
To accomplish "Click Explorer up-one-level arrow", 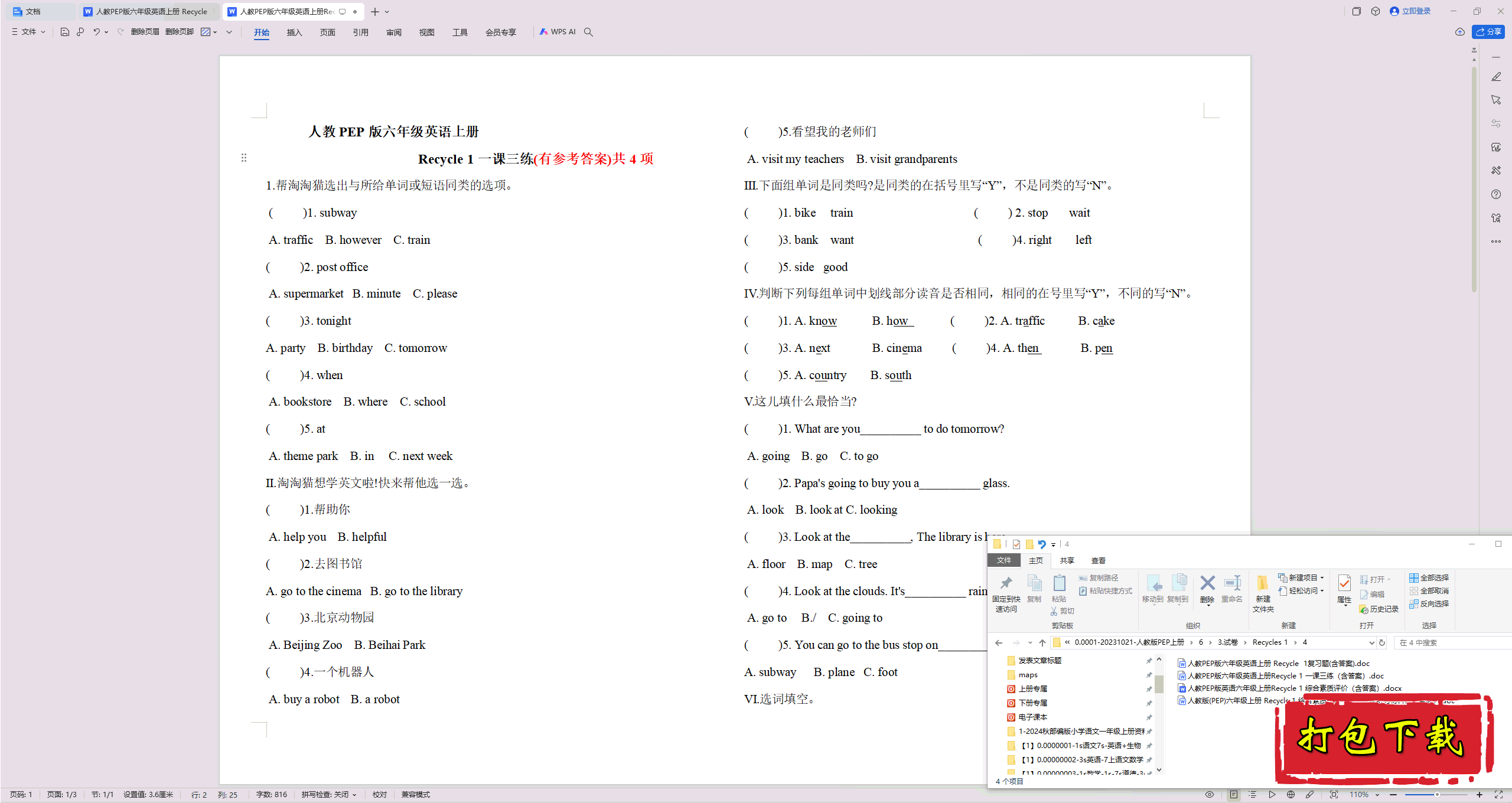I will (x=1042, y=642).
